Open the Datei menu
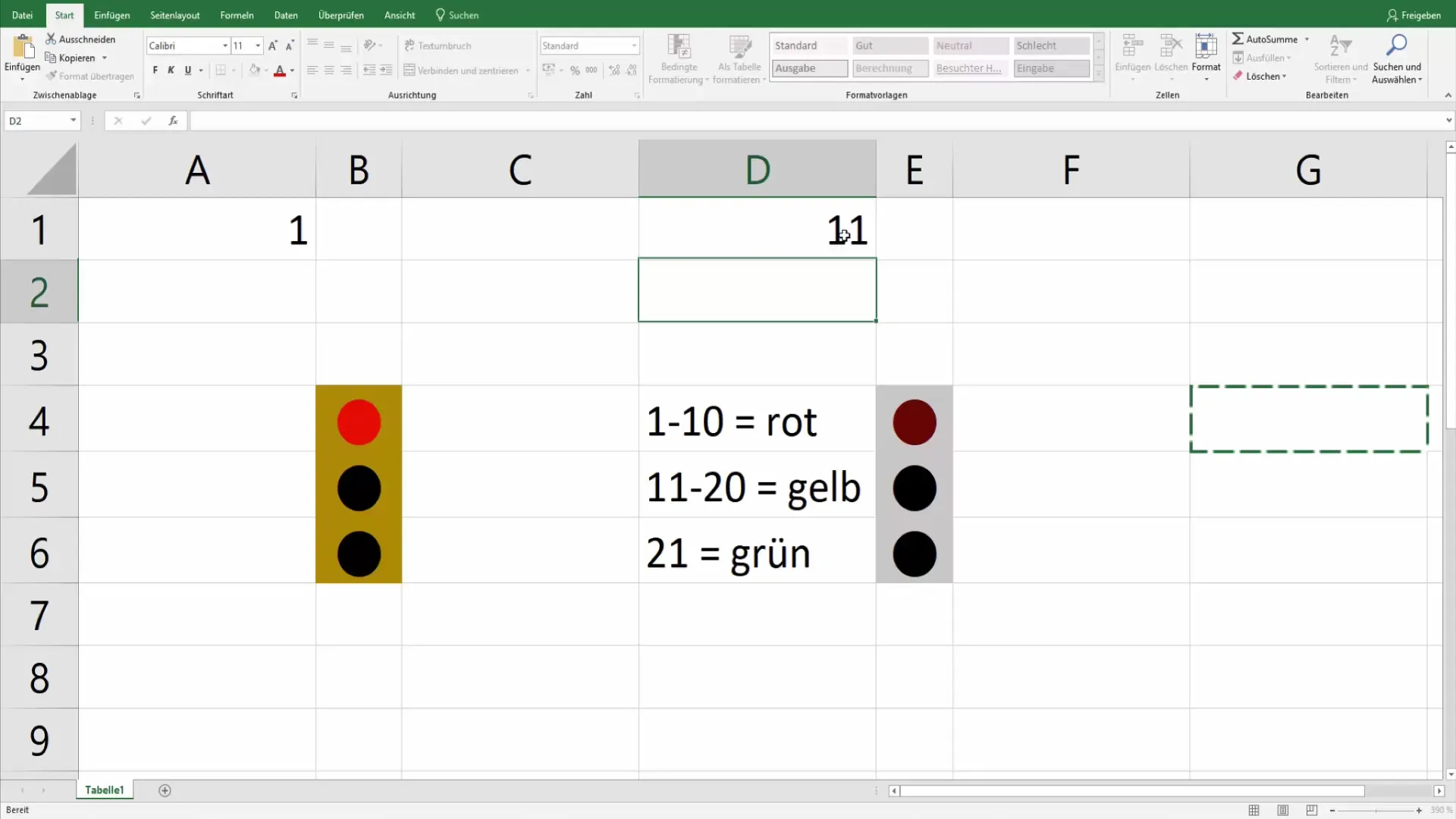 coord(22,15)
